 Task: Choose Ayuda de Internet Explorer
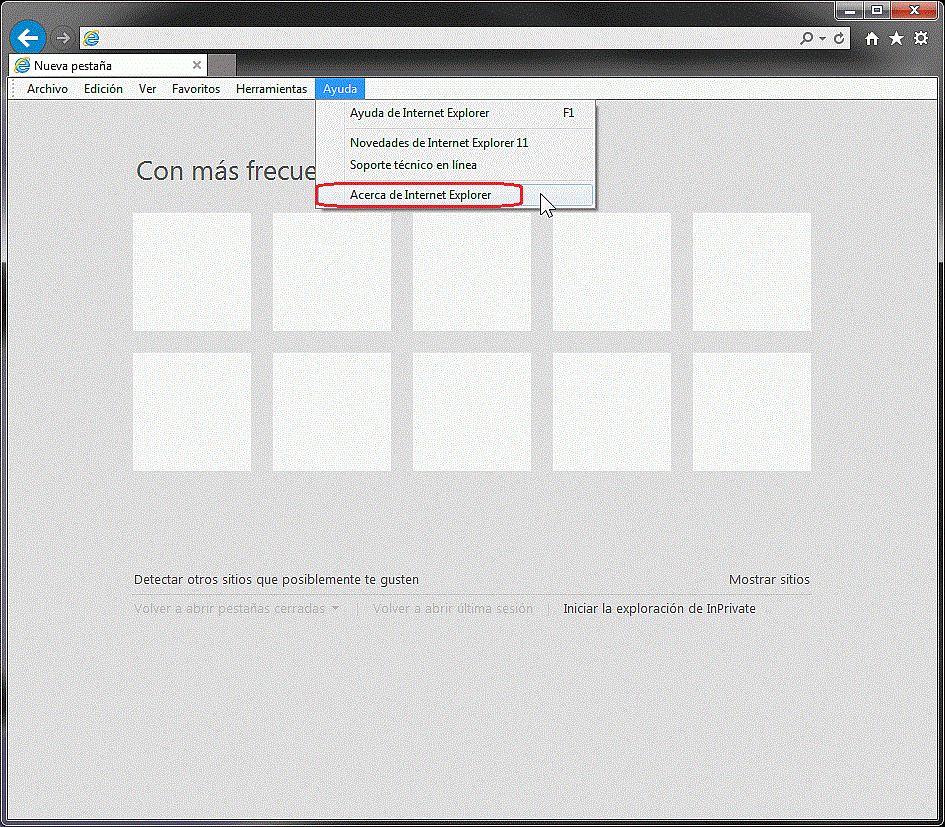click(456, 113)
